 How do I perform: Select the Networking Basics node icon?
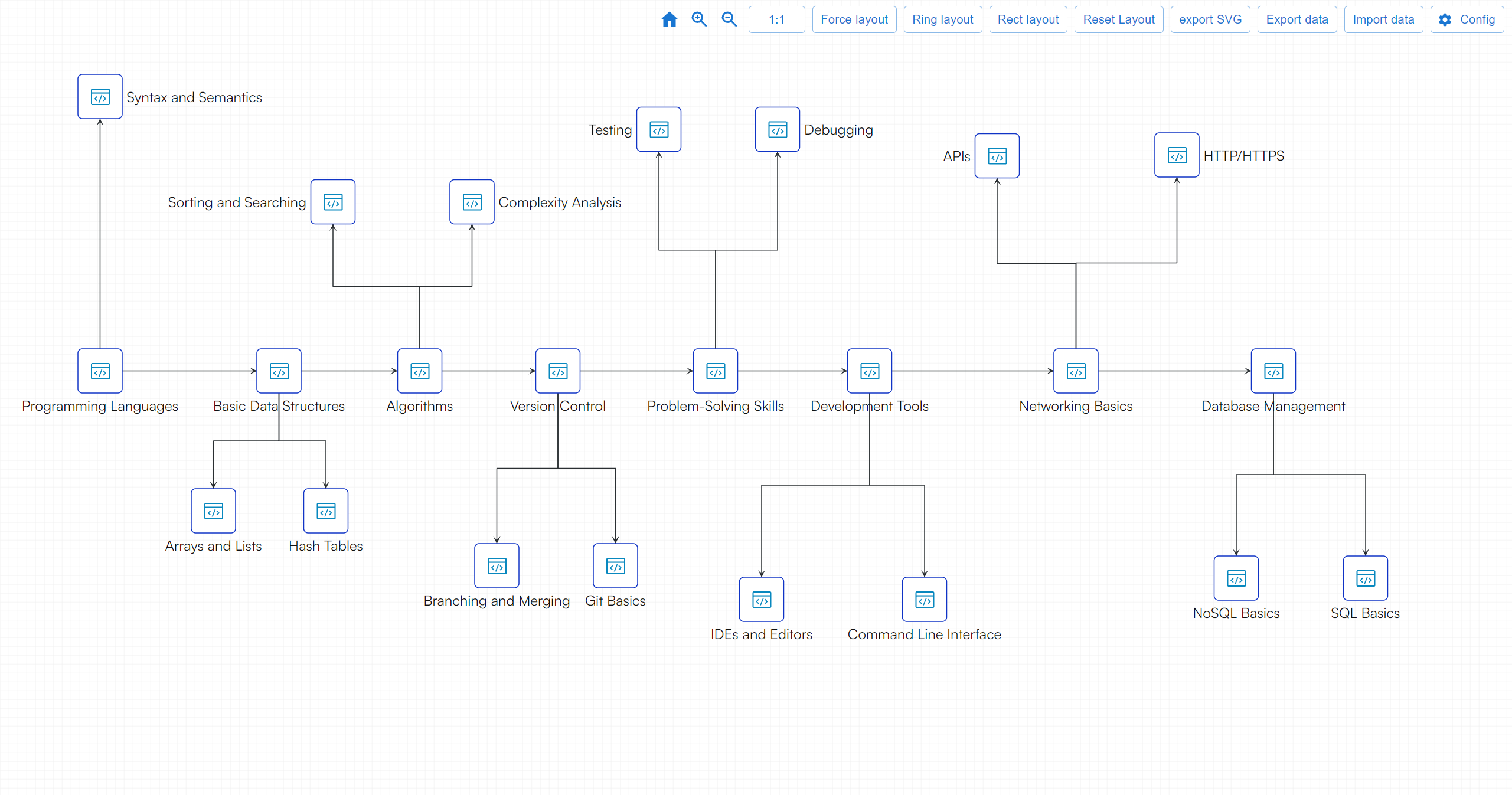click(1075, 371)
